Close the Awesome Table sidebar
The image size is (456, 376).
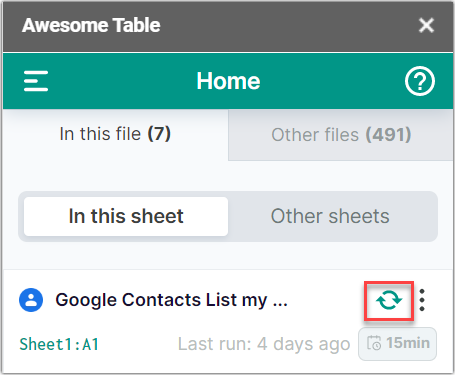tap(426, 25)
